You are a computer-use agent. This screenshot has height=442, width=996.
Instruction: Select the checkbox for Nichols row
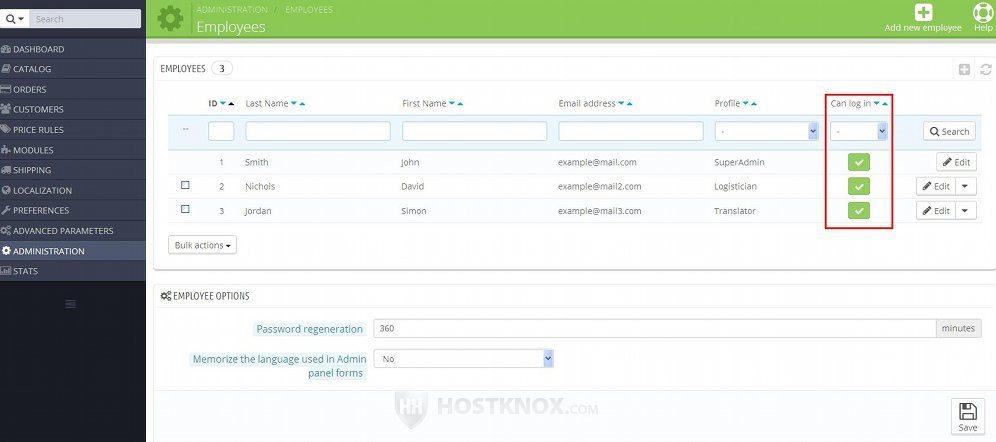pyautogui.click(x=185, y=185)
